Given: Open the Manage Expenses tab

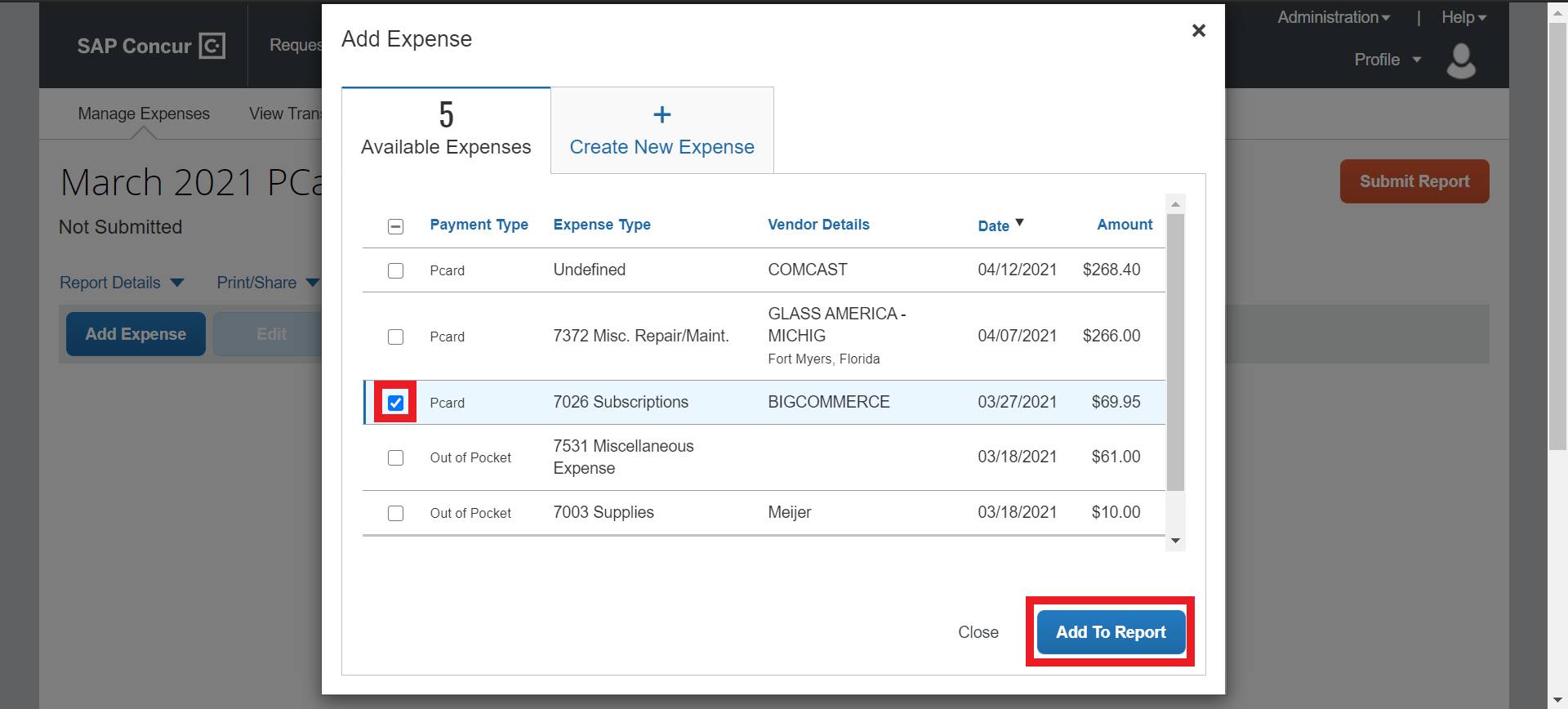Looking at the screenshot, I should click(x=144, y=114).
